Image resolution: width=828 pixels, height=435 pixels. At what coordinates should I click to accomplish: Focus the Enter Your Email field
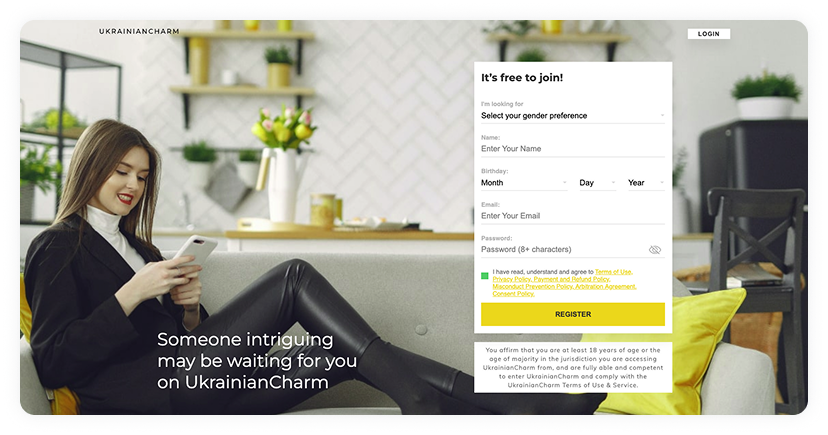coord(572,216)
